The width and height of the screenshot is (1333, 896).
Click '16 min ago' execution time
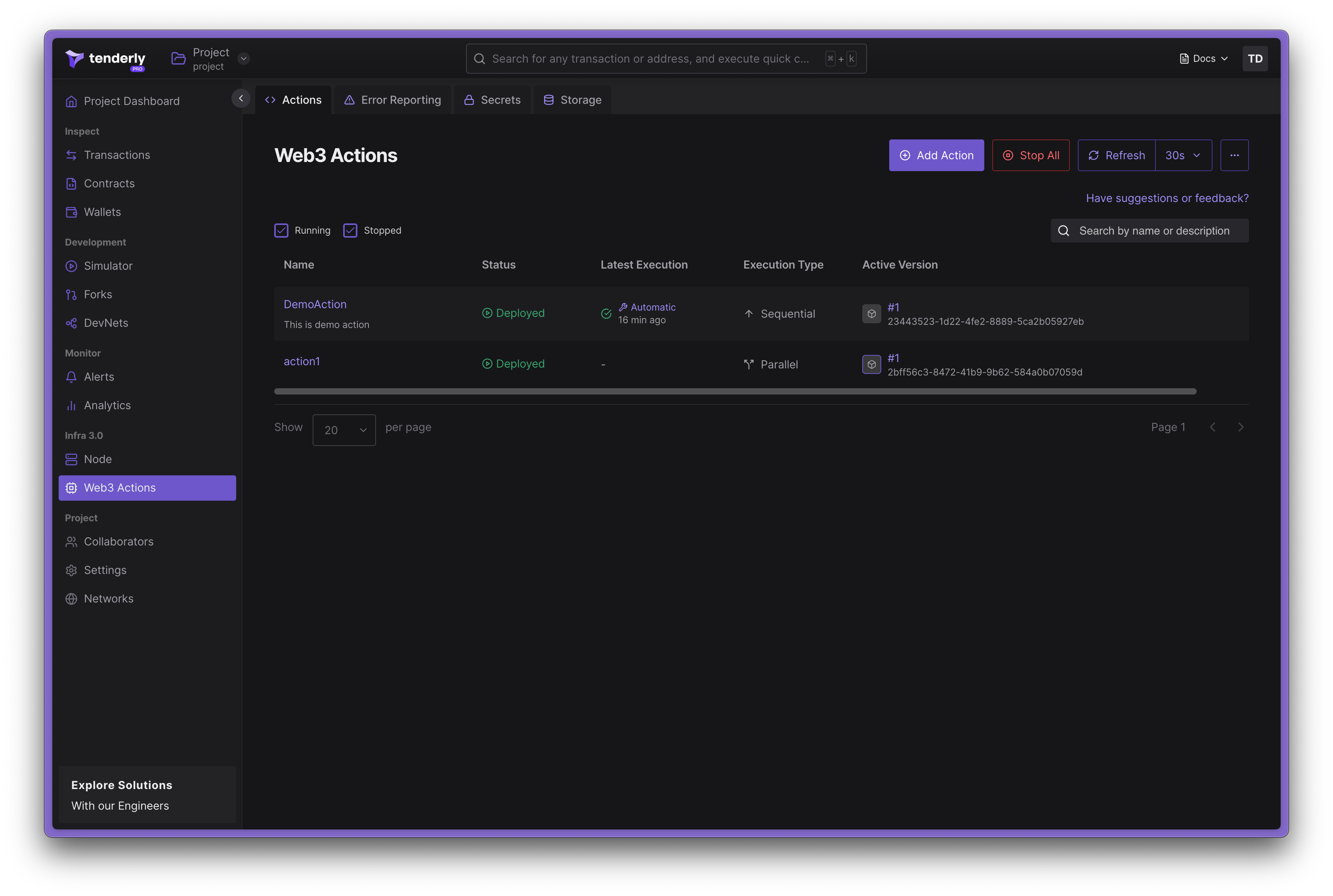(642, 320)
